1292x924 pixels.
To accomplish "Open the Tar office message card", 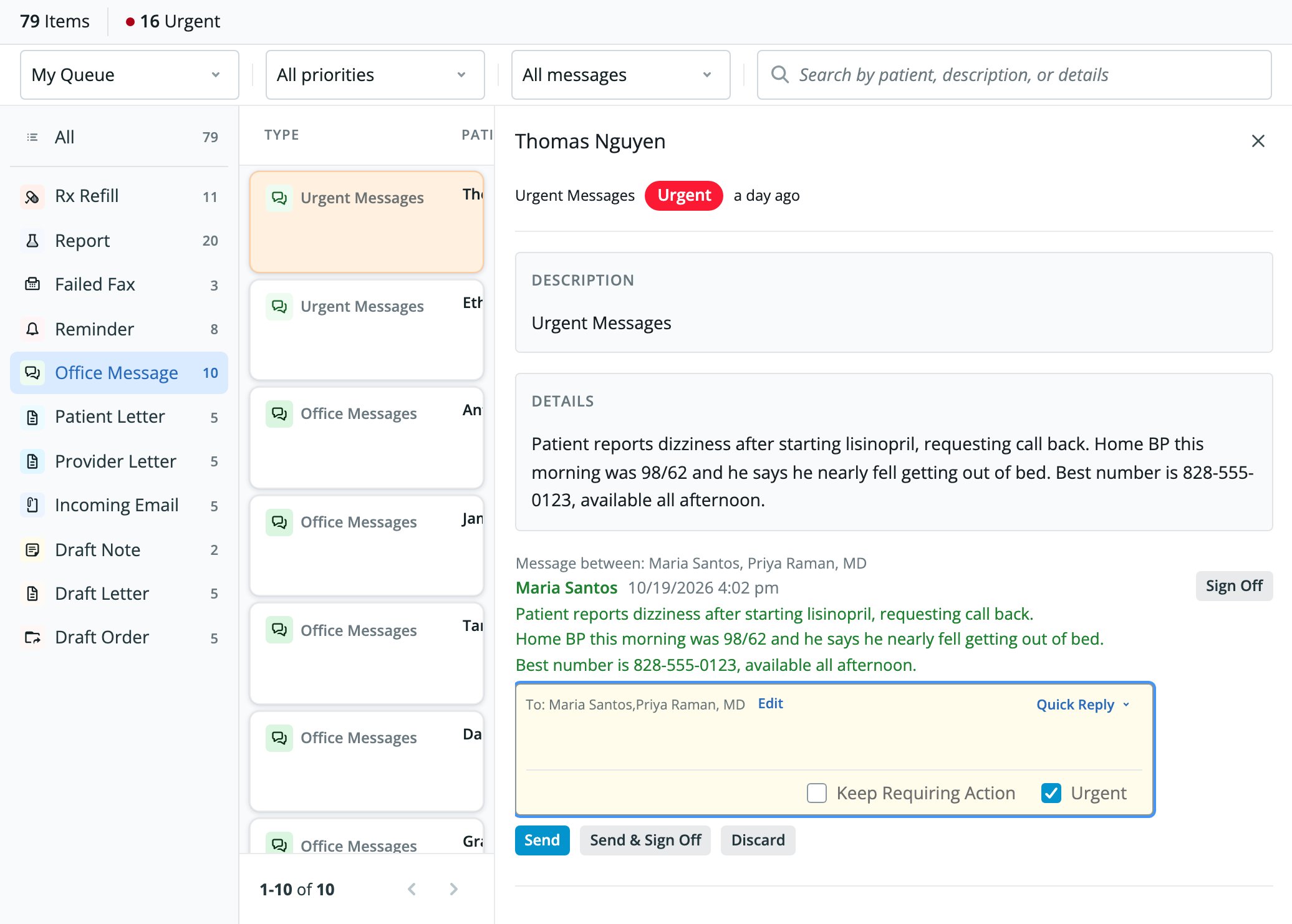I will coord(367,653).
